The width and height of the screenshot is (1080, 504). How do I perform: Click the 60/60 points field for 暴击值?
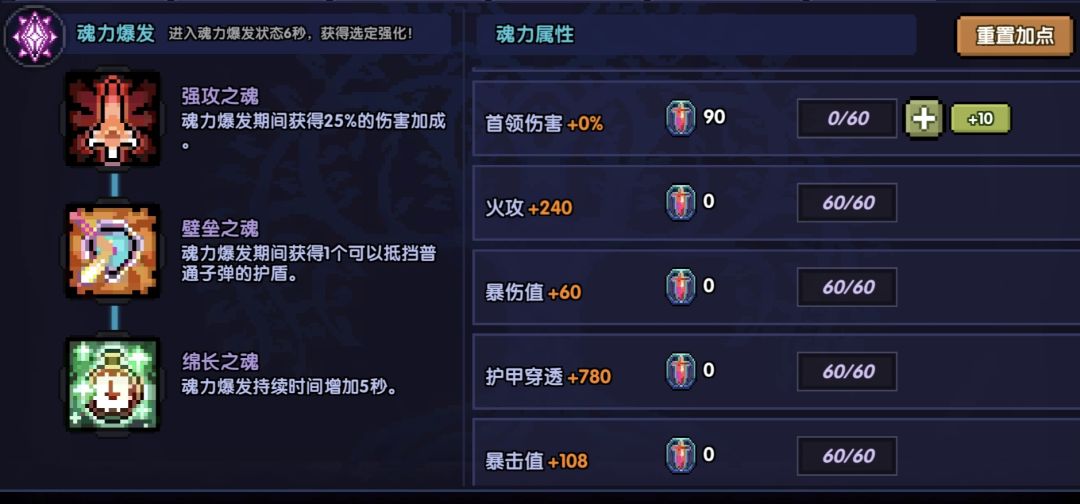click(x=847, y=456)
